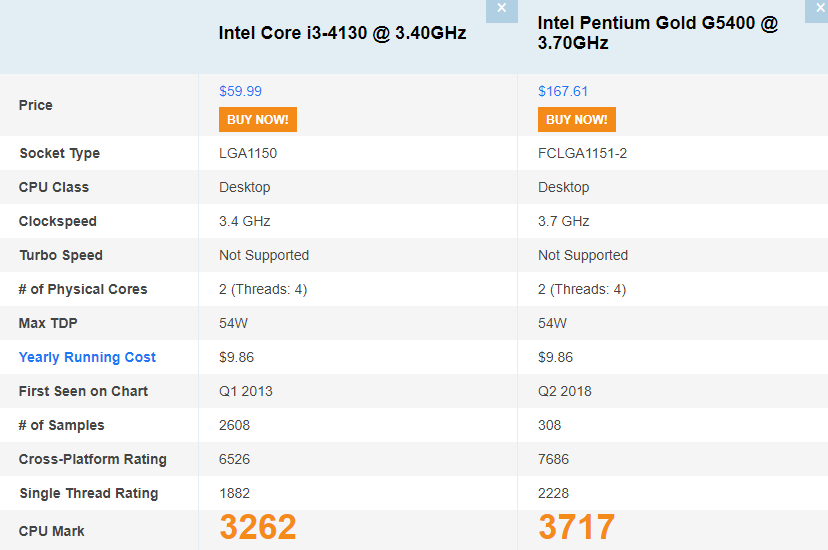
Task: Close the Pentium Gold G5400 column
Action: (820, 9)
